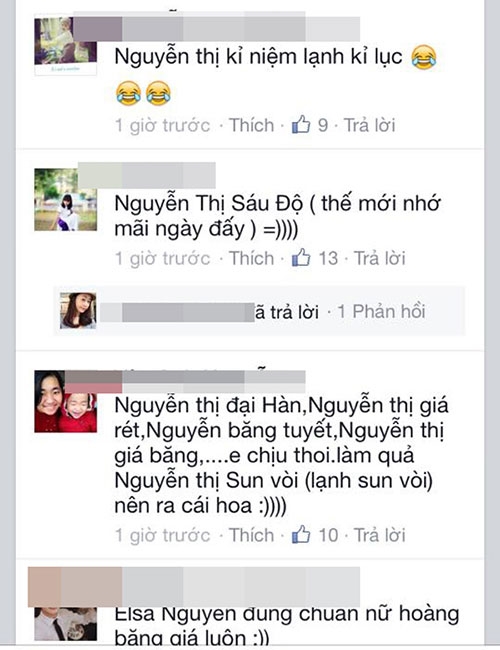
Task: Reply to the 'Sáu Độ' comment via Trả lời
Action: pyautogui.click(x=379, y=258)
